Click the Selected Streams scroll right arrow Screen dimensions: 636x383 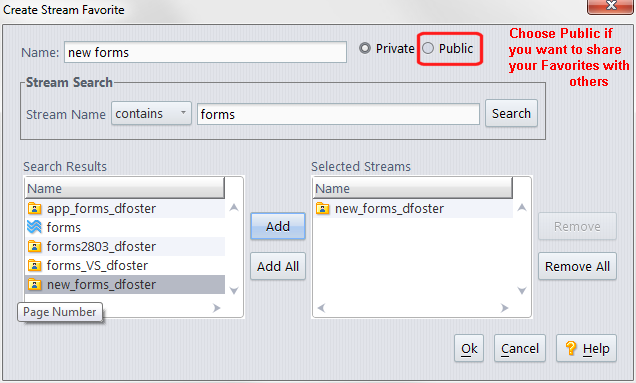tap(505, 308)
